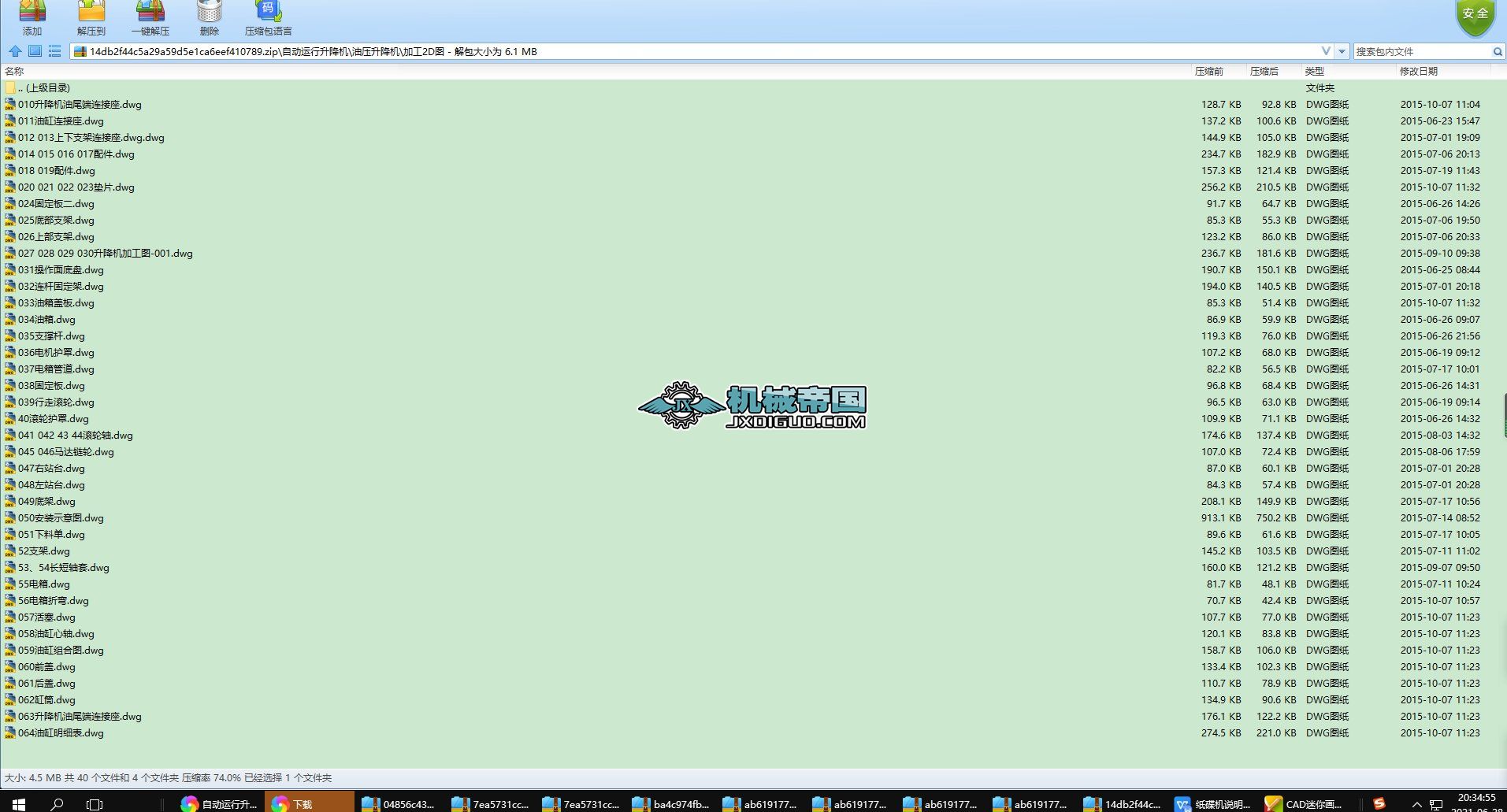The height and width of the screenshot is (812, 1507).
Task: Click the 2015-09-10 09:38 date cell
Action: (x=1440, y=253)
